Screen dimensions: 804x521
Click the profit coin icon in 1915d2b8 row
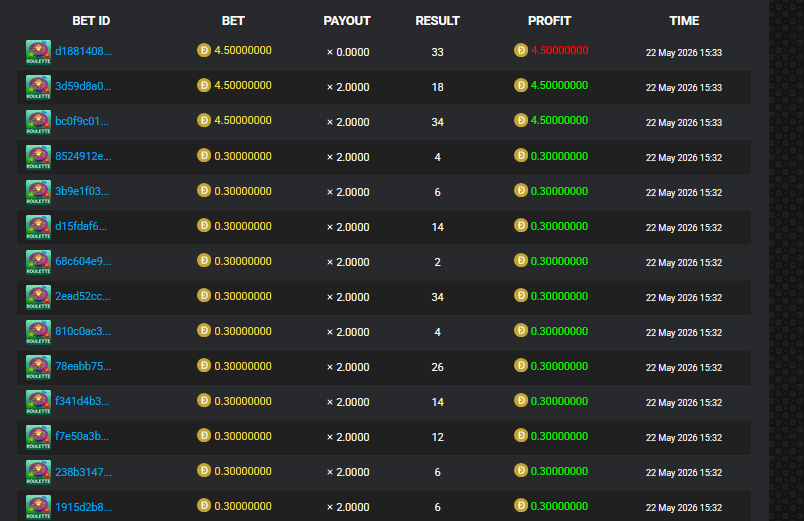pyautogui.click(x=521, y=505)
